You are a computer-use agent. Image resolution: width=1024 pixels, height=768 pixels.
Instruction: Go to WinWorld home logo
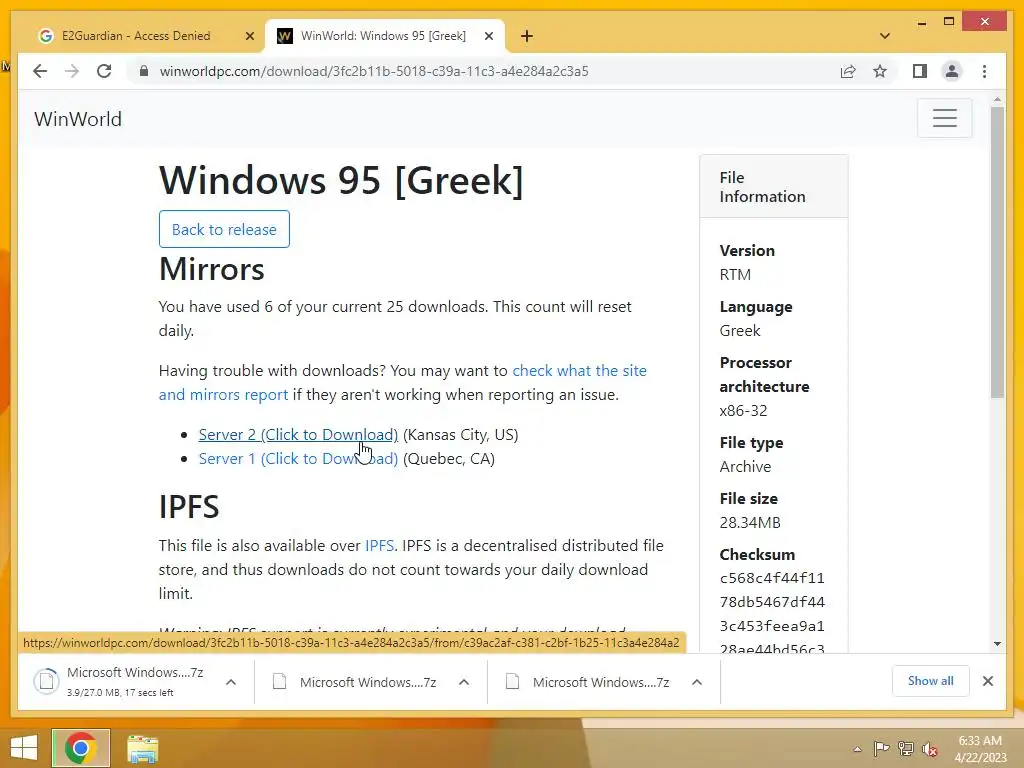click(78, 119)
